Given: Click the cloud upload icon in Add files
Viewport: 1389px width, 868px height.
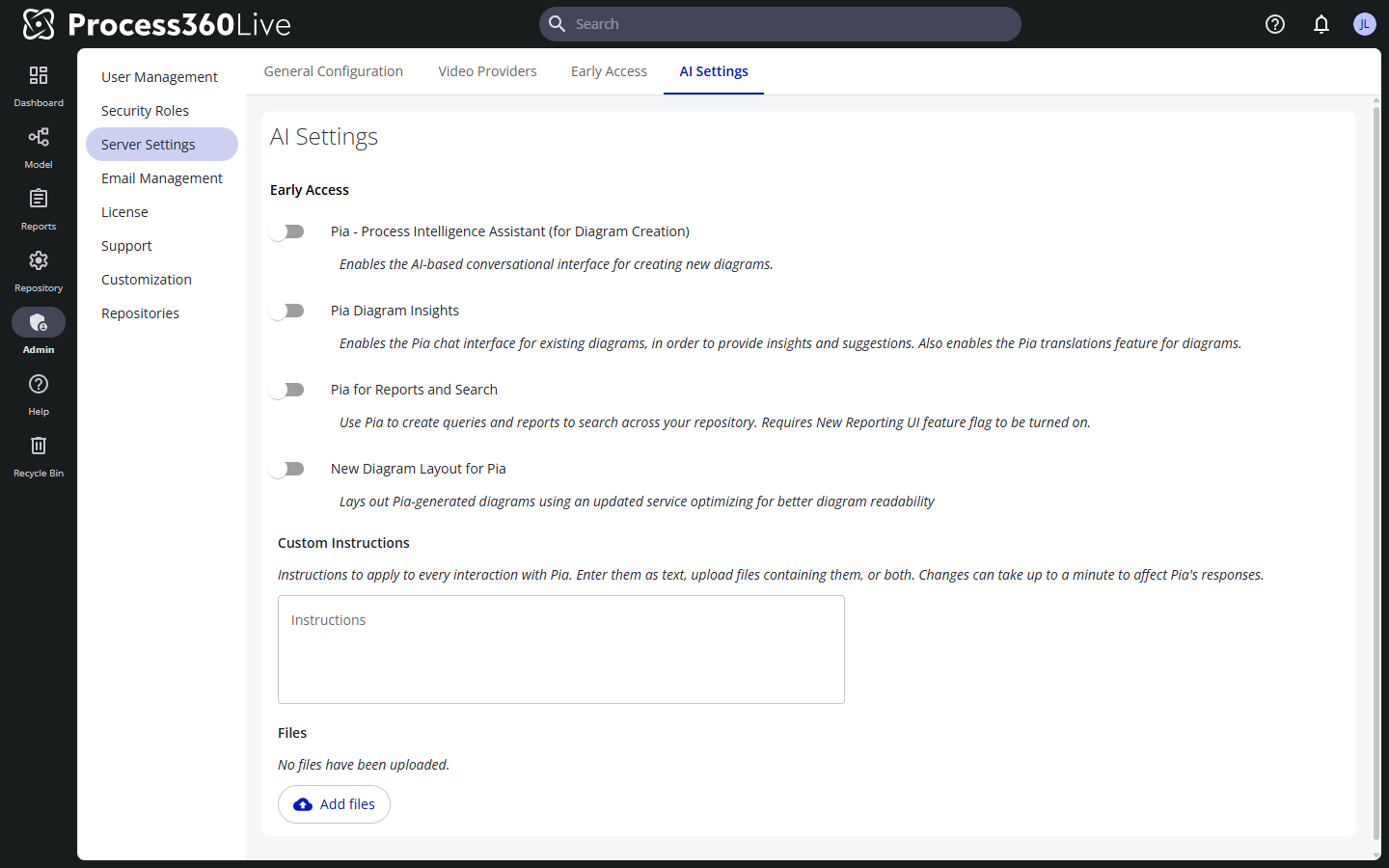Looking at the screenshot, I should click(x=303, y=804).
